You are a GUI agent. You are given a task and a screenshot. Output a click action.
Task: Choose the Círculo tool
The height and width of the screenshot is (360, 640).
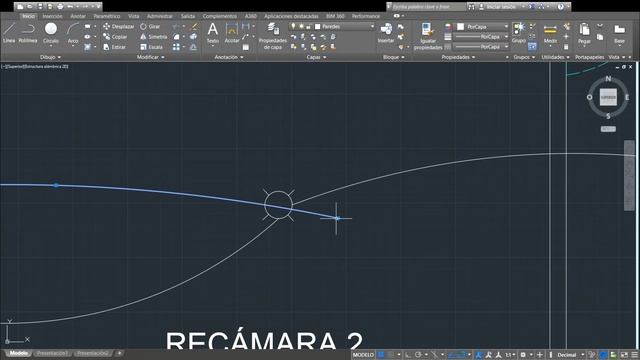[x=51, y=33]
